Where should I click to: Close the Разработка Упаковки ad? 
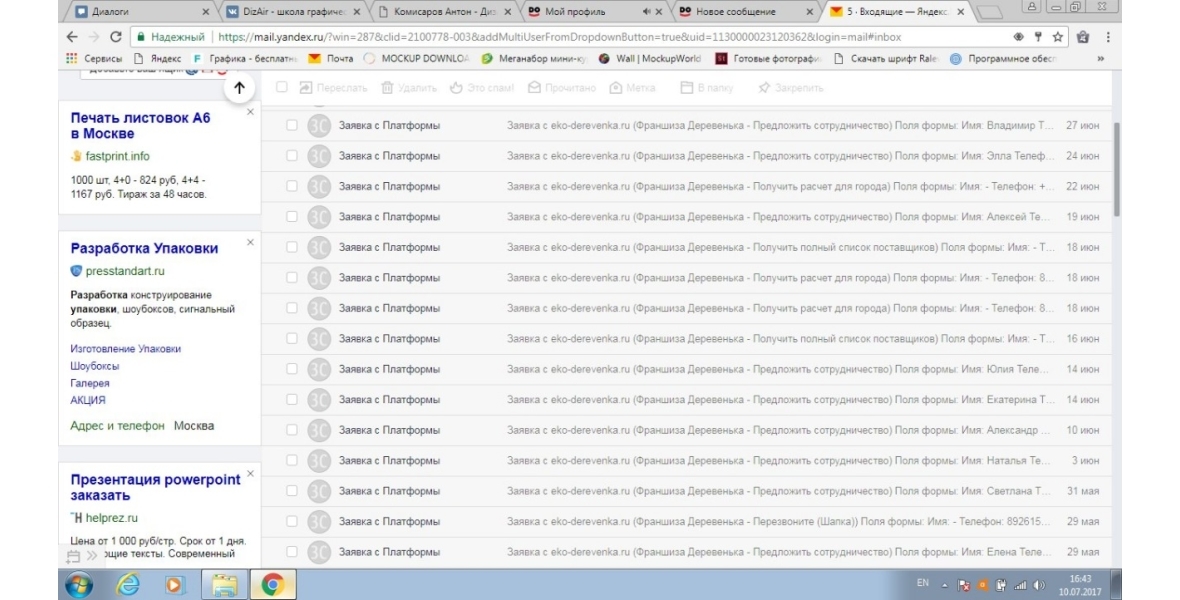(251, 242)
